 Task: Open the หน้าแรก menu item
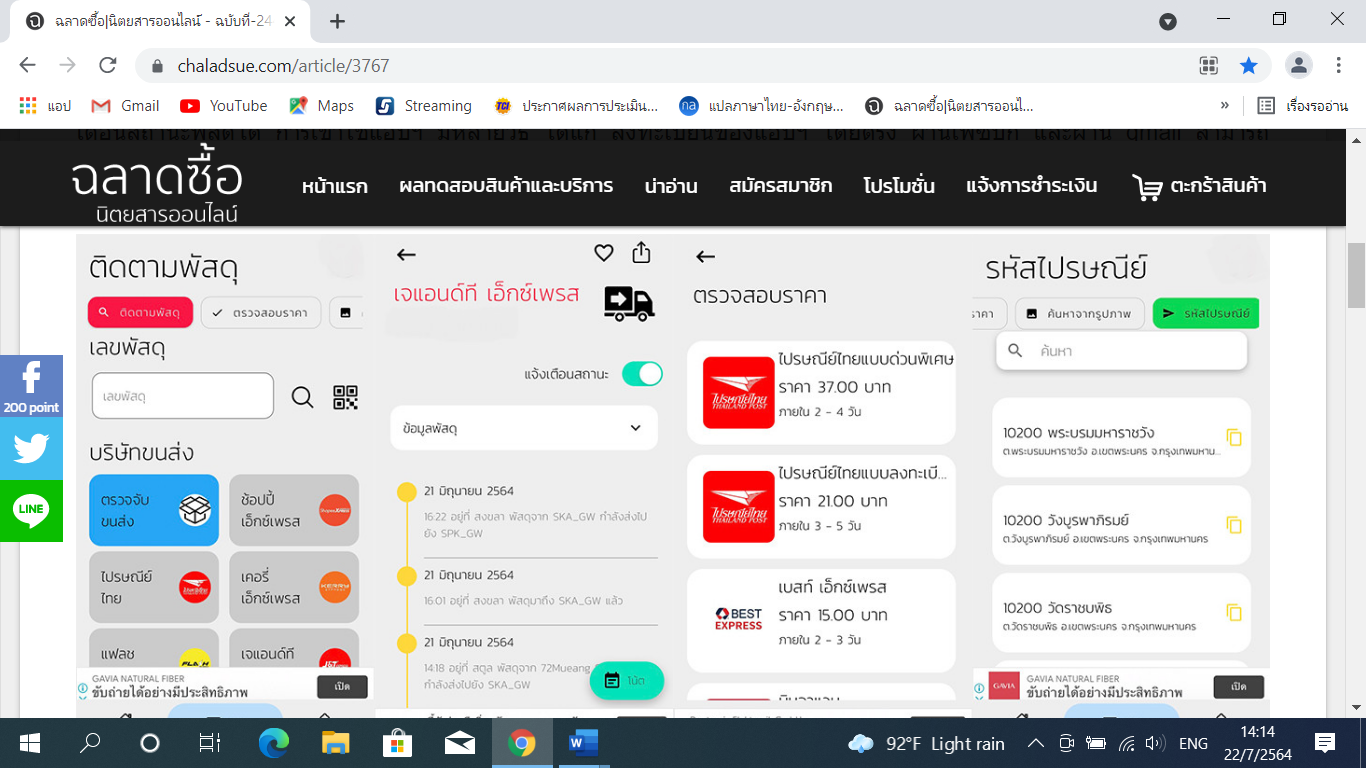click(334, 186)
